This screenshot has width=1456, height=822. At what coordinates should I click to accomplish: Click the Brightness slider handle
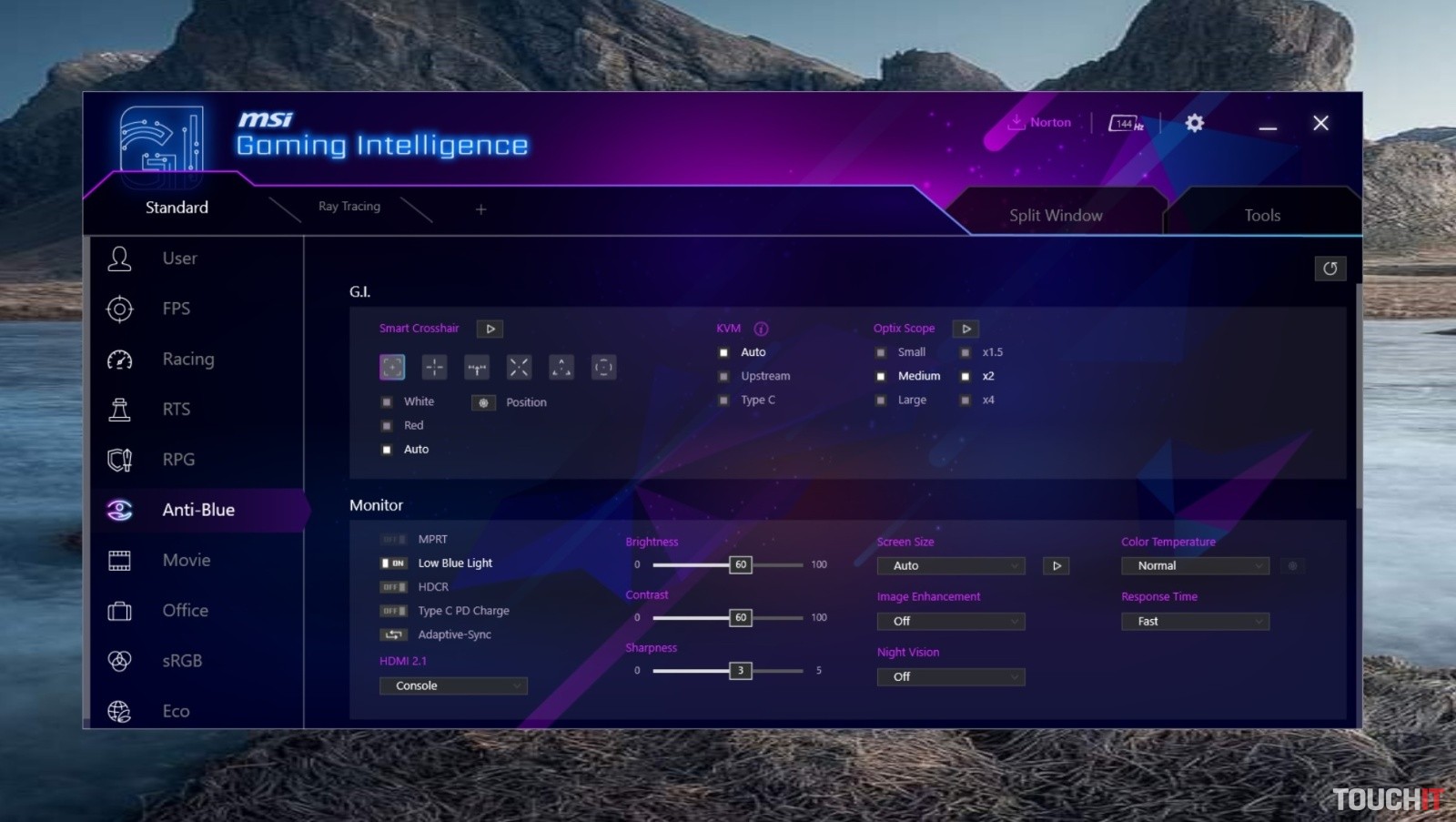click(x=740, y=565)
